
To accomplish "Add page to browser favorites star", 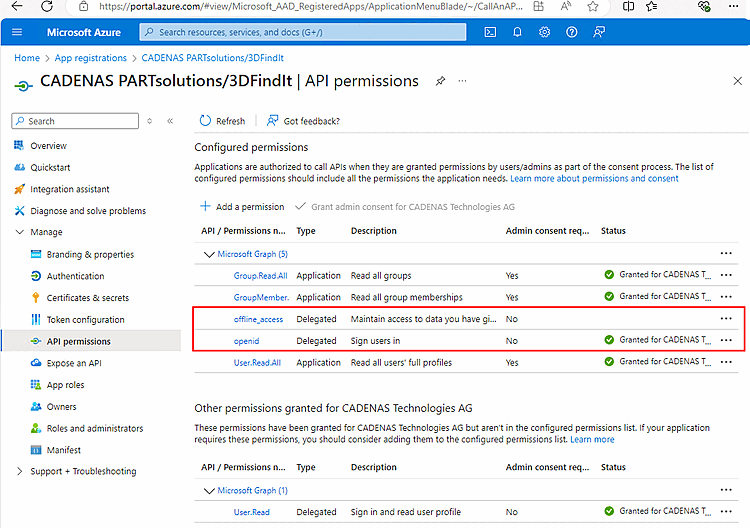I will click(593, 6).
